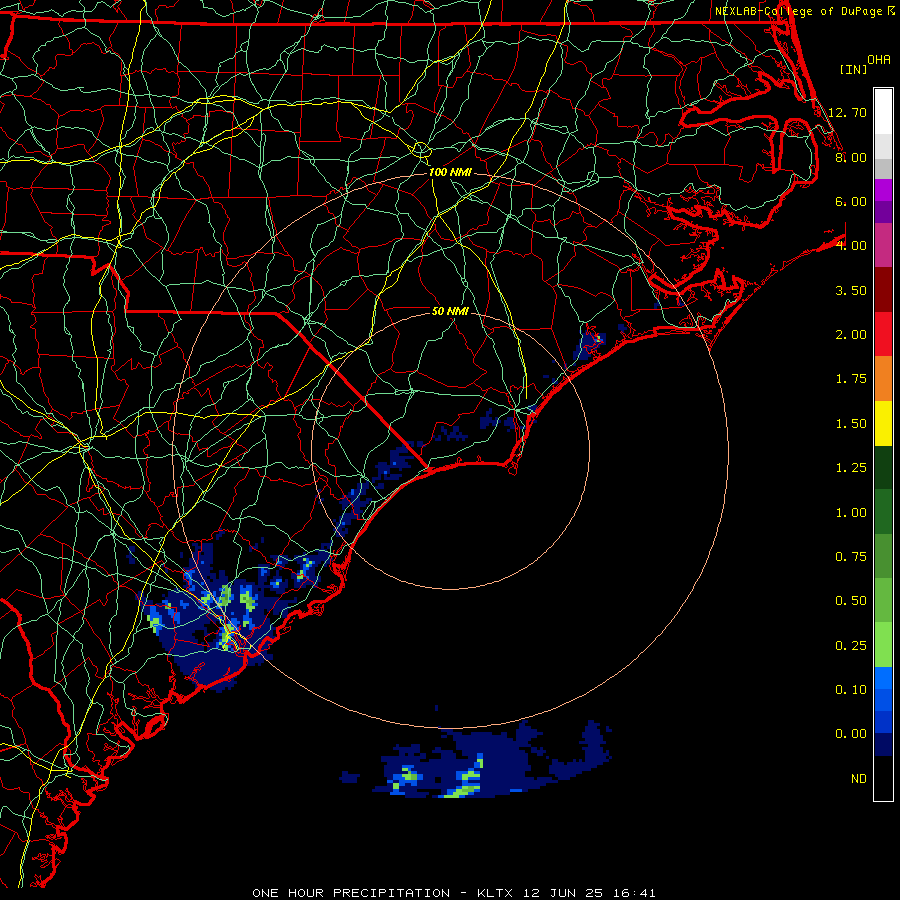Select the 0.75 legend value

tap(851, 557)
